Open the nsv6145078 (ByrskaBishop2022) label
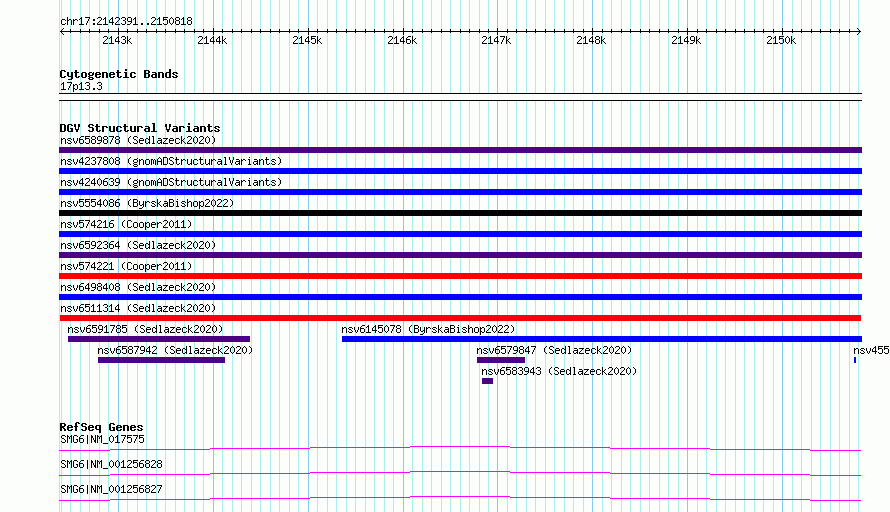This screenshot has height=512, width=890. pyautogui.click(x=428, y=329)
